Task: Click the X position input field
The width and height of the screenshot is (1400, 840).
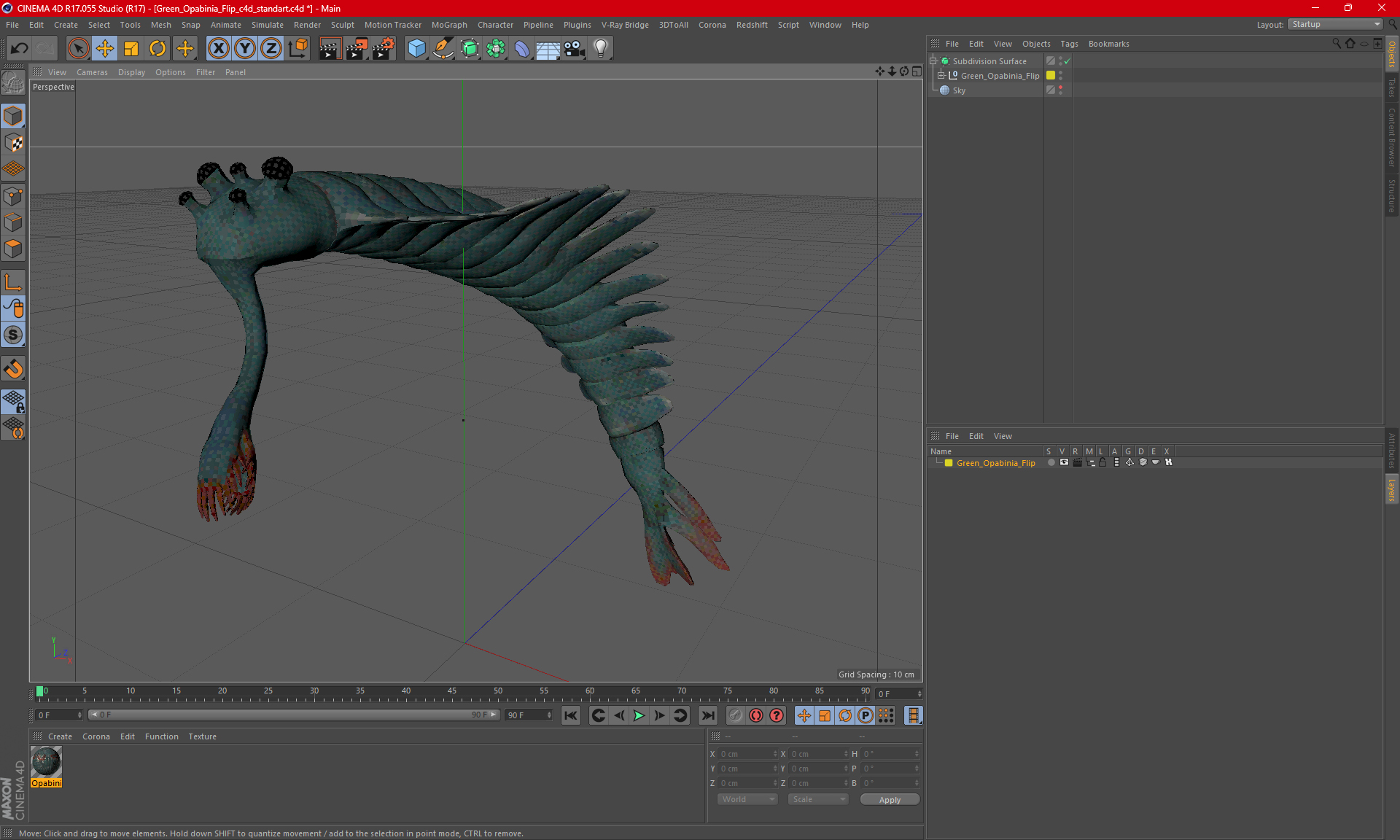Action: tap(748, 754)
